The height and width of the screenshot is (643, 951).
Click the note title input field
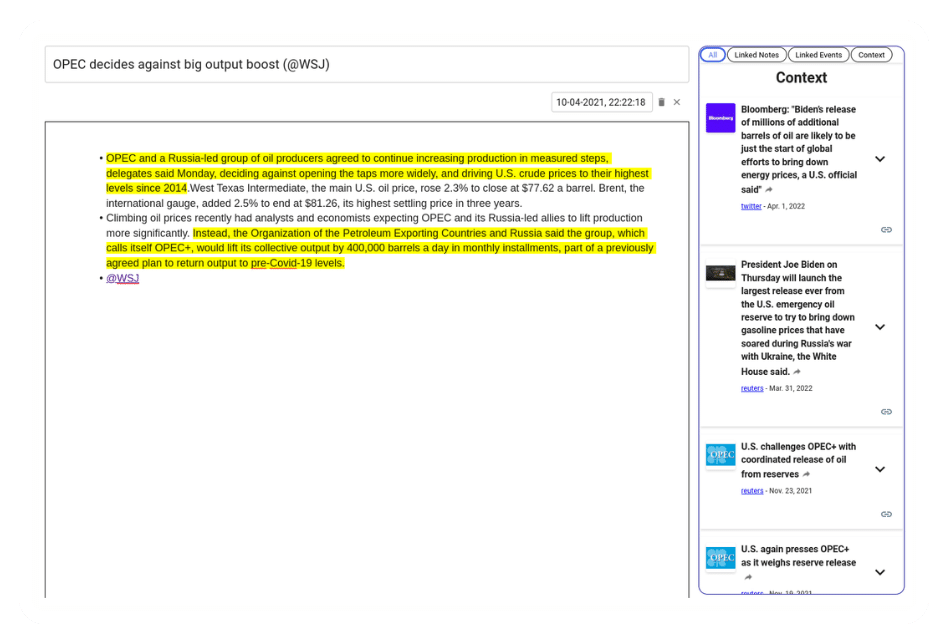[x=366, y=65]
